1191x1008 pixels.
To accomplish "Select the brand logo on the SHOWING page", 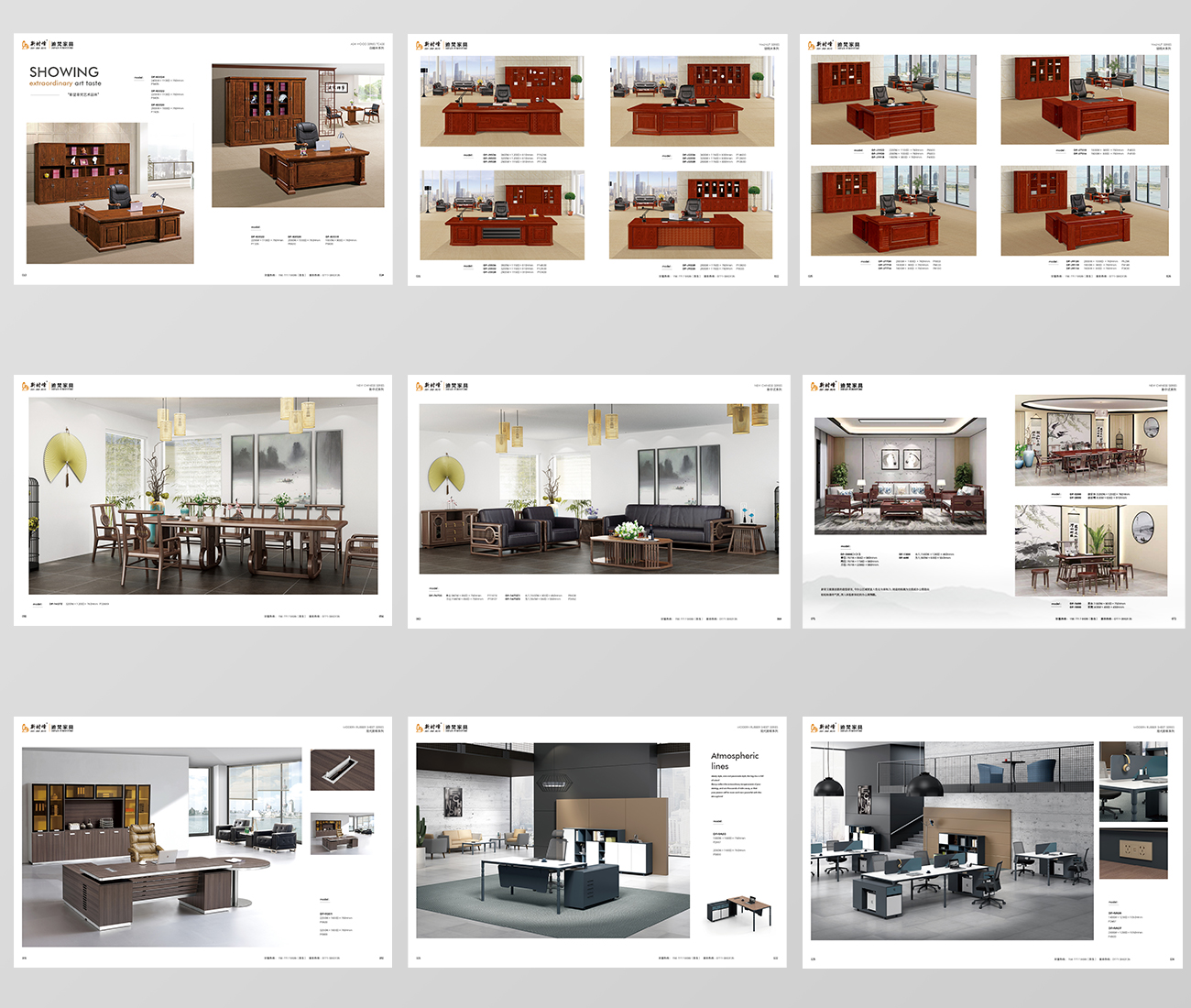I will [x=48, y=44].
